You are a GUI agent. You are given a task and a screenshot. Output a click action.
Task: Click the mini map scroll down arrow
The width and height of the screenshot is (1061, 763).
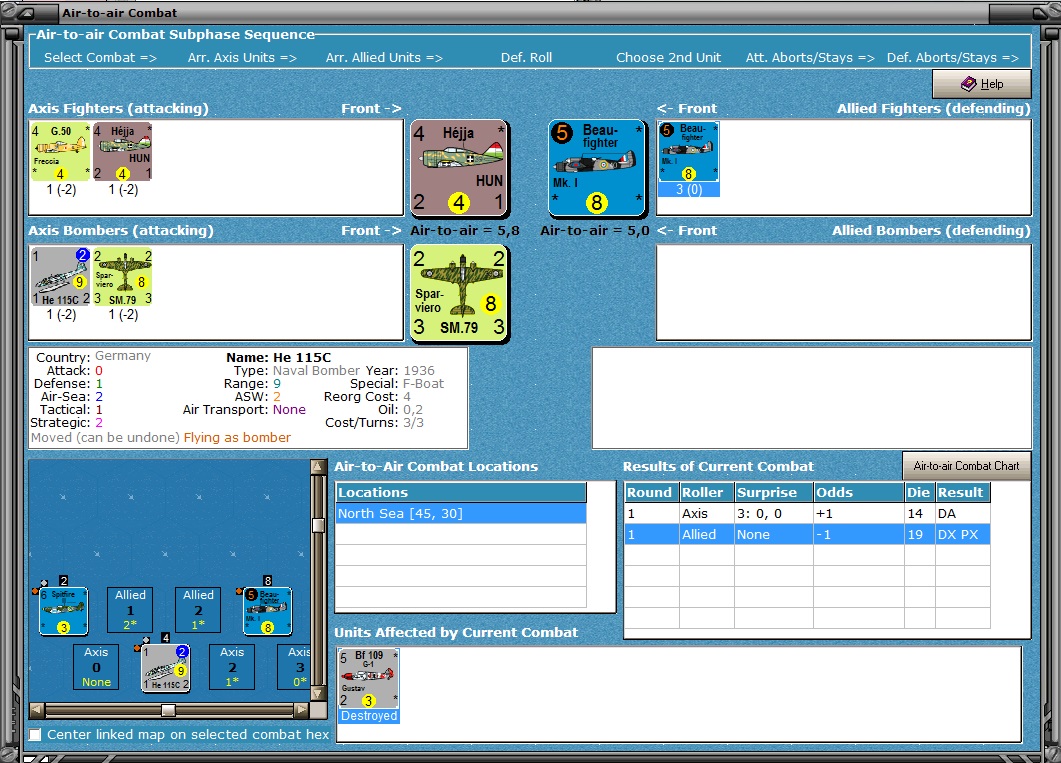[318, 694]
